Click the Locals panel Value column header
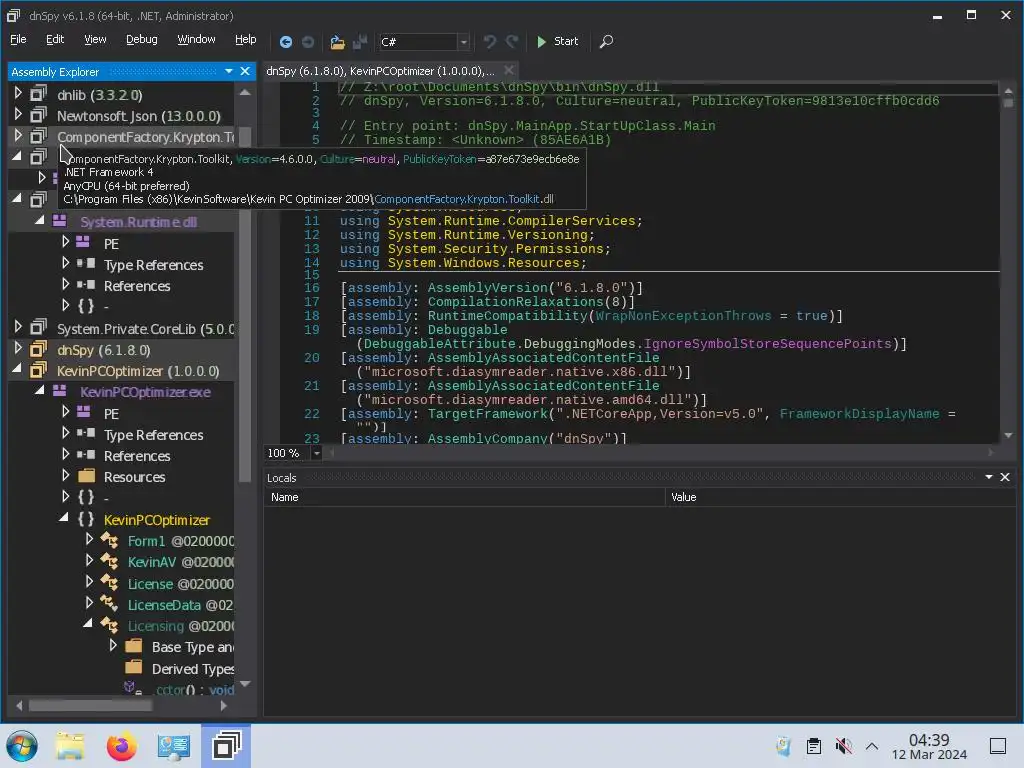The height and width of the screenshot is (768, 1024). pyautogui.click(x=841, y=497)
